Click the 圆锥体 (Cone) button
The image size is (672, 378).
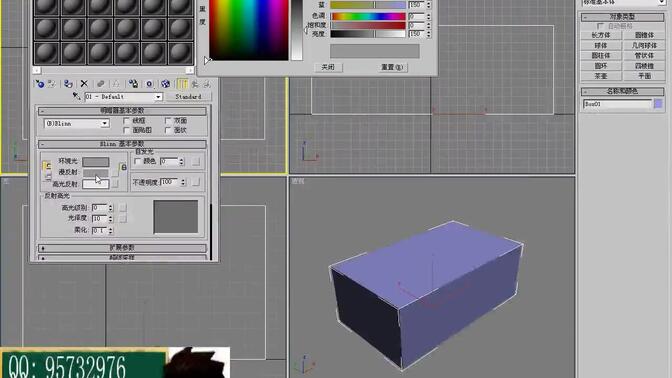point(644,35)
